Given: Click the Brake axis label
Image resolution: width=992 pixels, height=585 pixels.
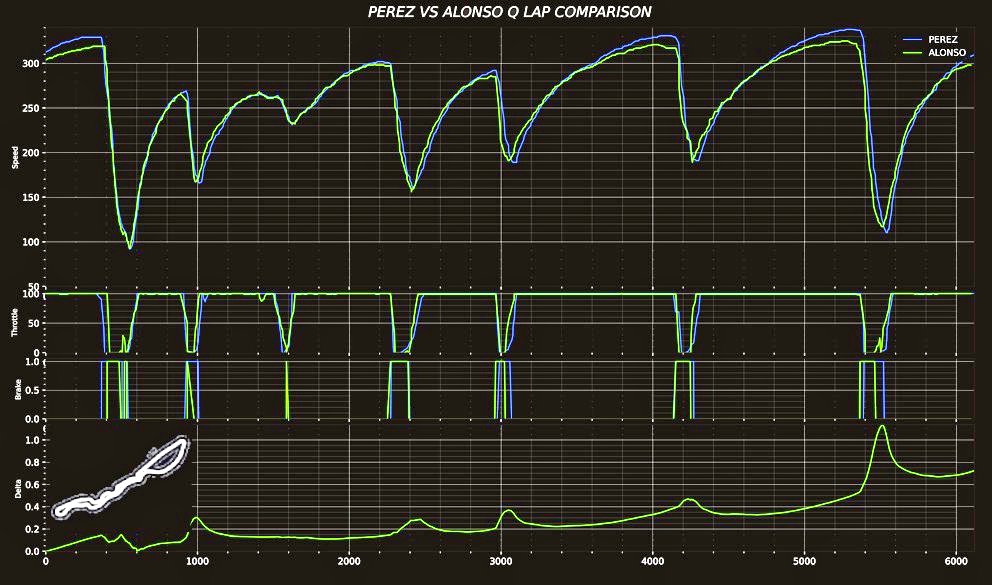Looking at the screenshot, I should tap(18, 390).
